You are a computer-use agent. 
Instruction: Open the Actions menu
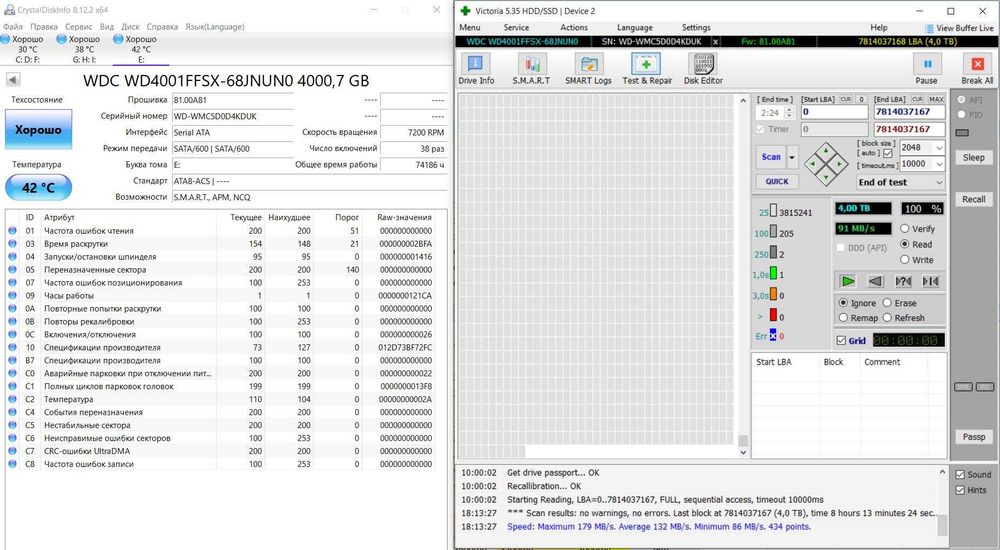[574, 27]
